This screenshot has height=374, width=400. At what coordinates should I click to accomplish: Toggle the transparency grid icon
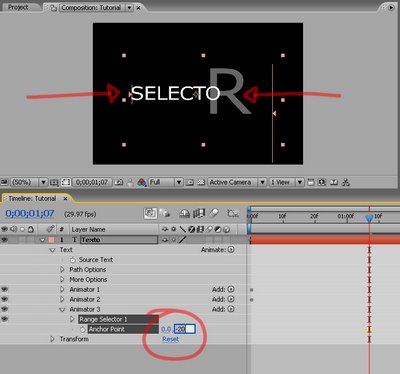coord(201,182)
